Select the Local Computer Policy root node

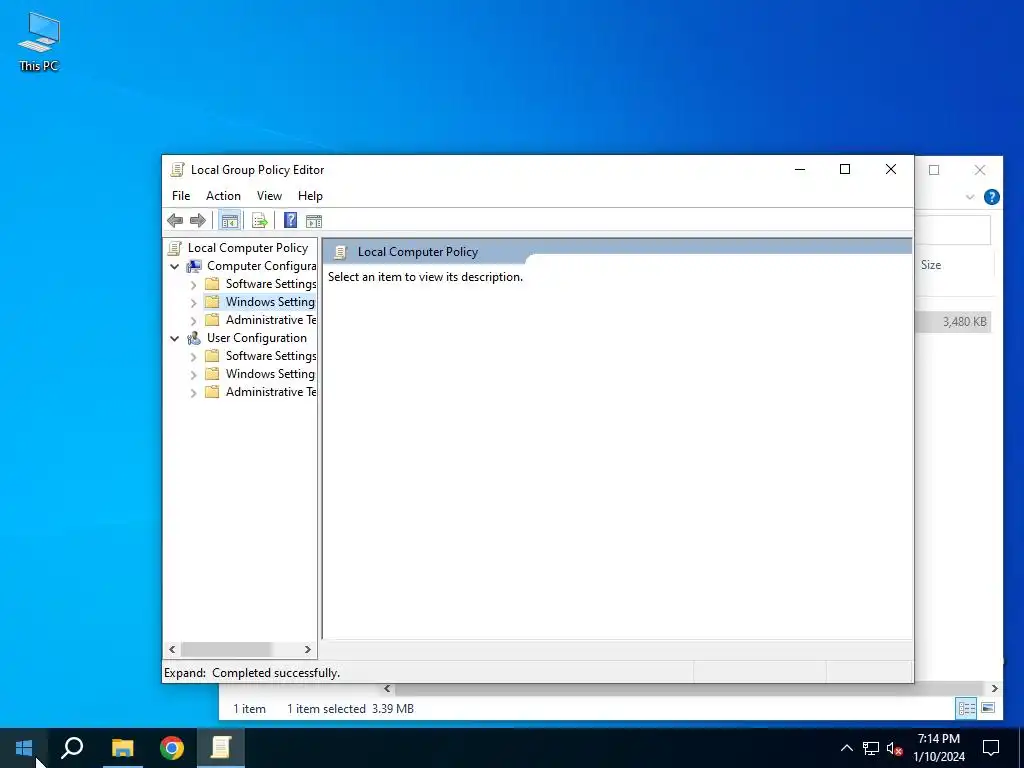click(x=248, y=248)
